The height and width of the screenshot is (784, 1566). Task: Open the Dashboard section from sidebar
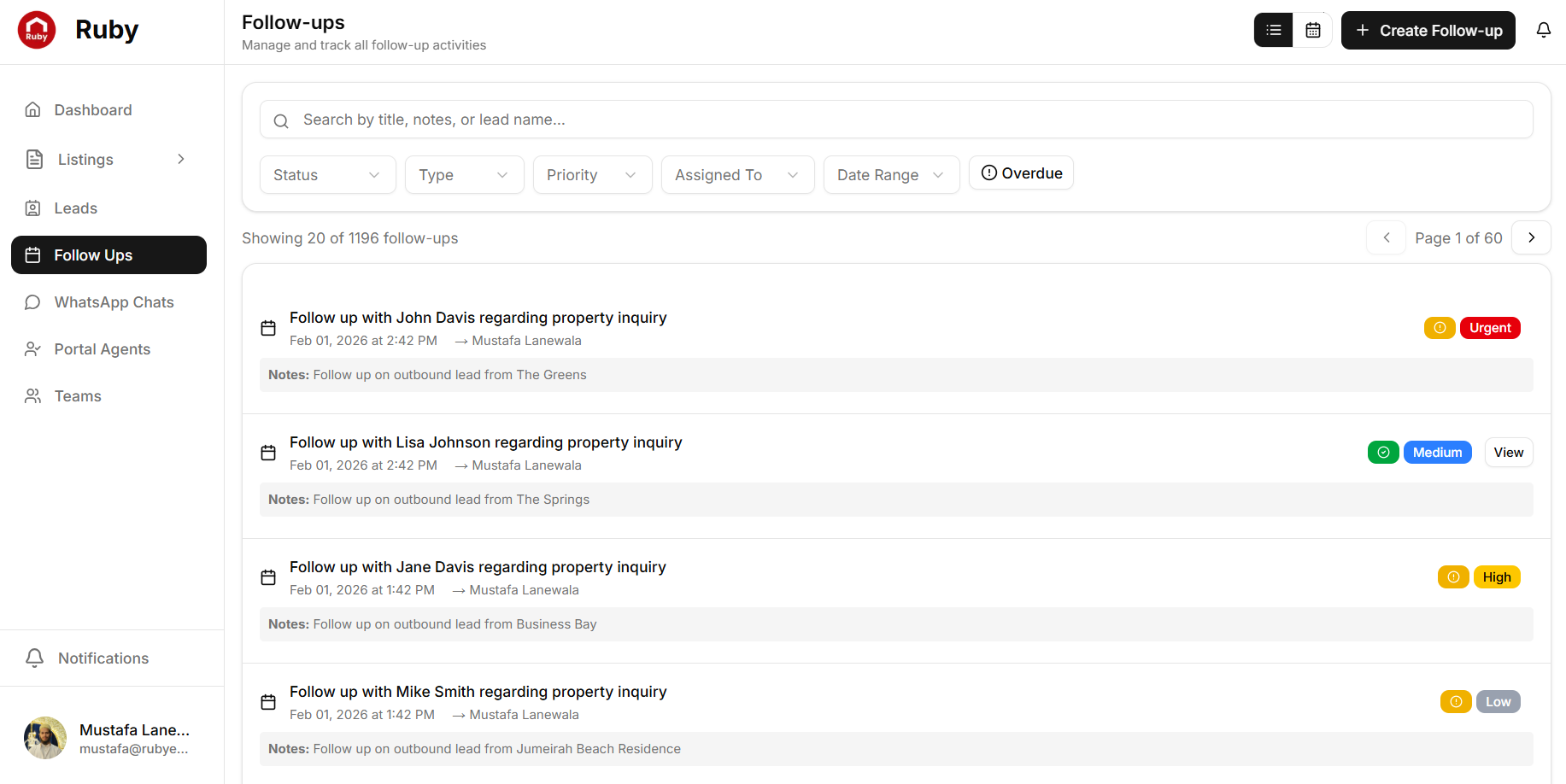coord(92,109)
